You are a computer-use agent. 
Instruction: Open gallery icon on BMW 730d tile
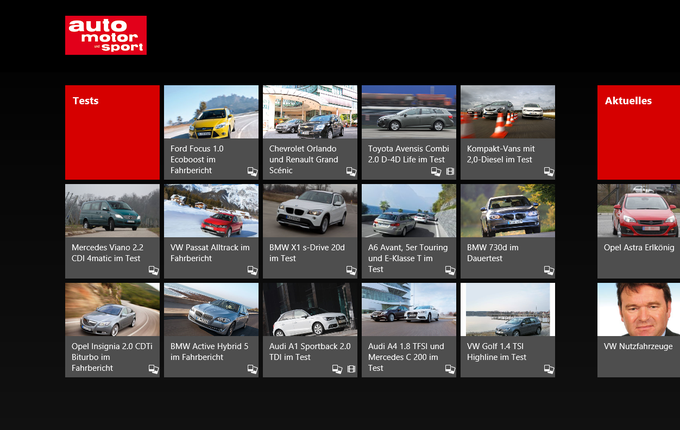click(549, 270)
